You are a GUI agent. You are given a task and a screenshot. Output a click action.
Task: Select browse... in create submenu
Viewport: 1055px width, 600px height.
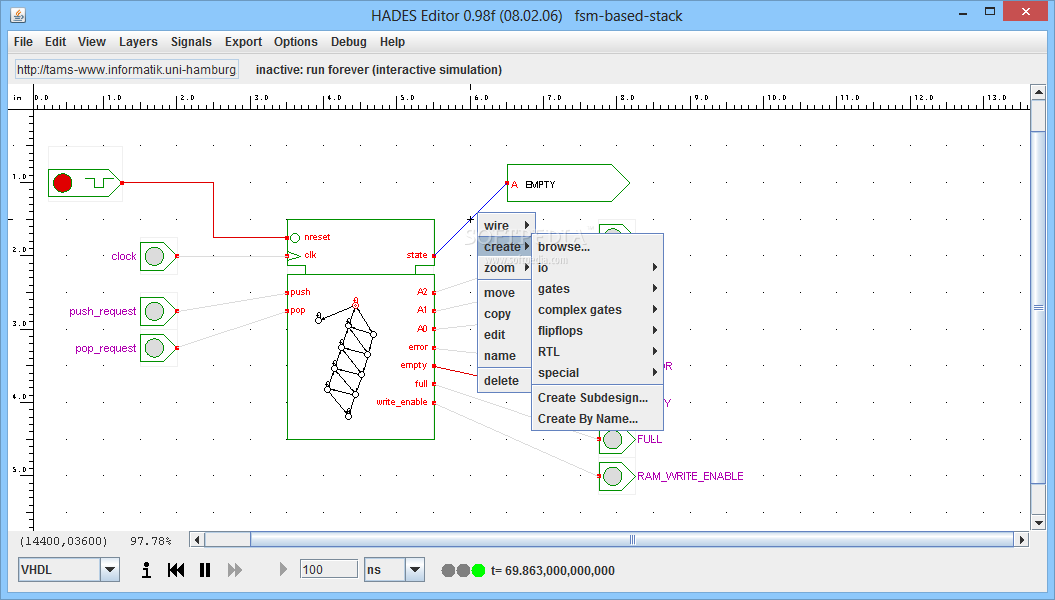(x=597, y=247)
